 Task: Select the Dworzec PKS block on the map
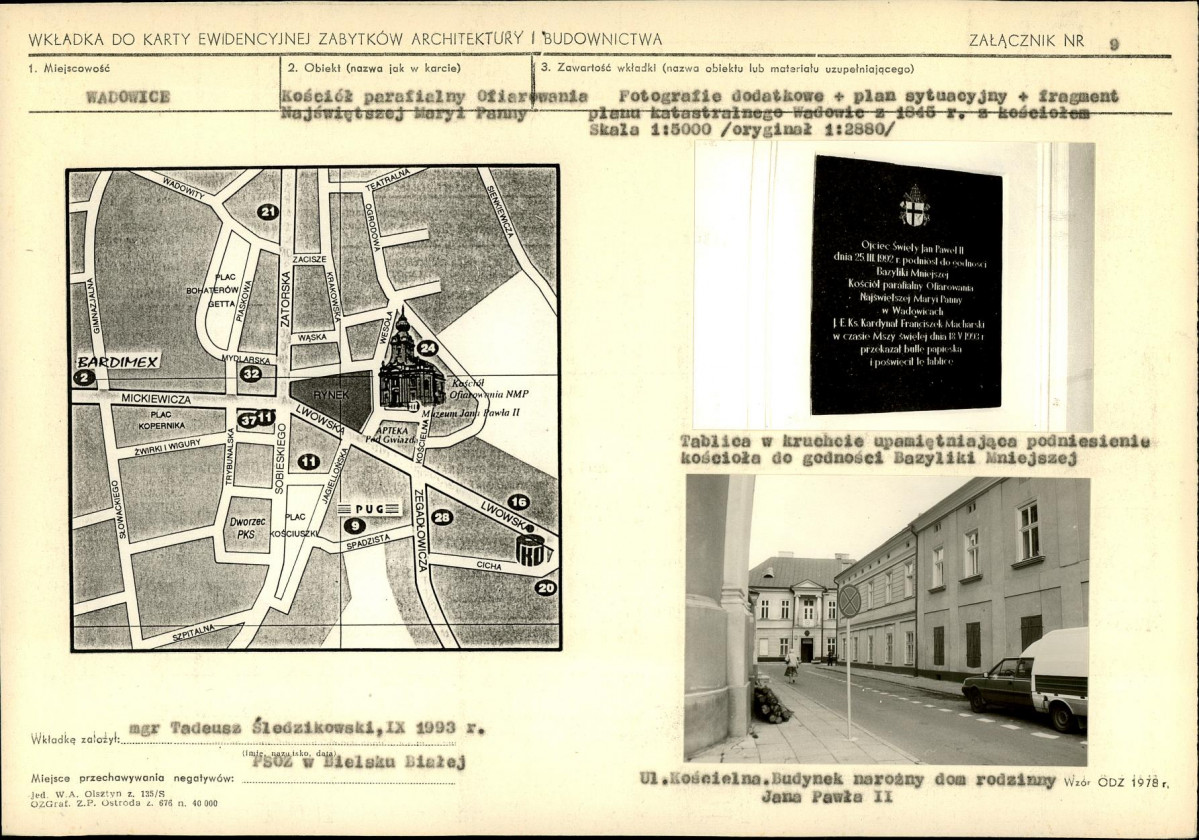click(245, 527)
